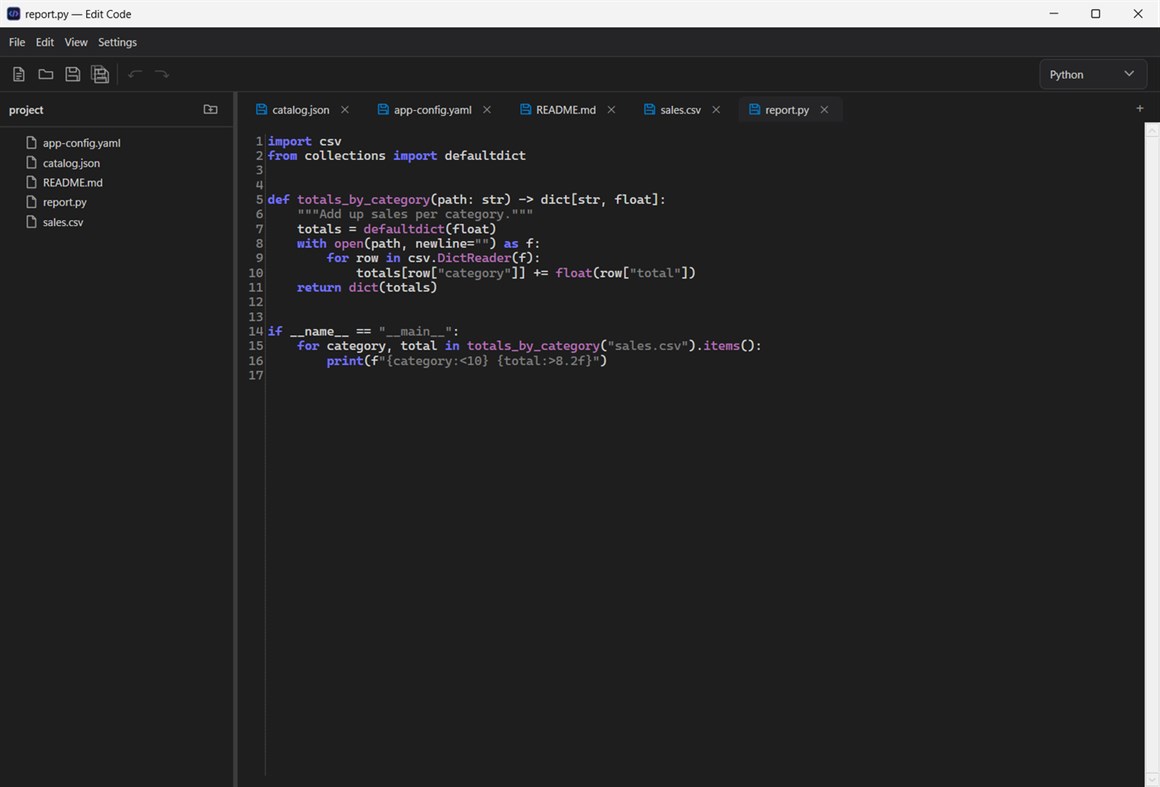Click the plus icon to add new tab

click(x=1140, y=109)
